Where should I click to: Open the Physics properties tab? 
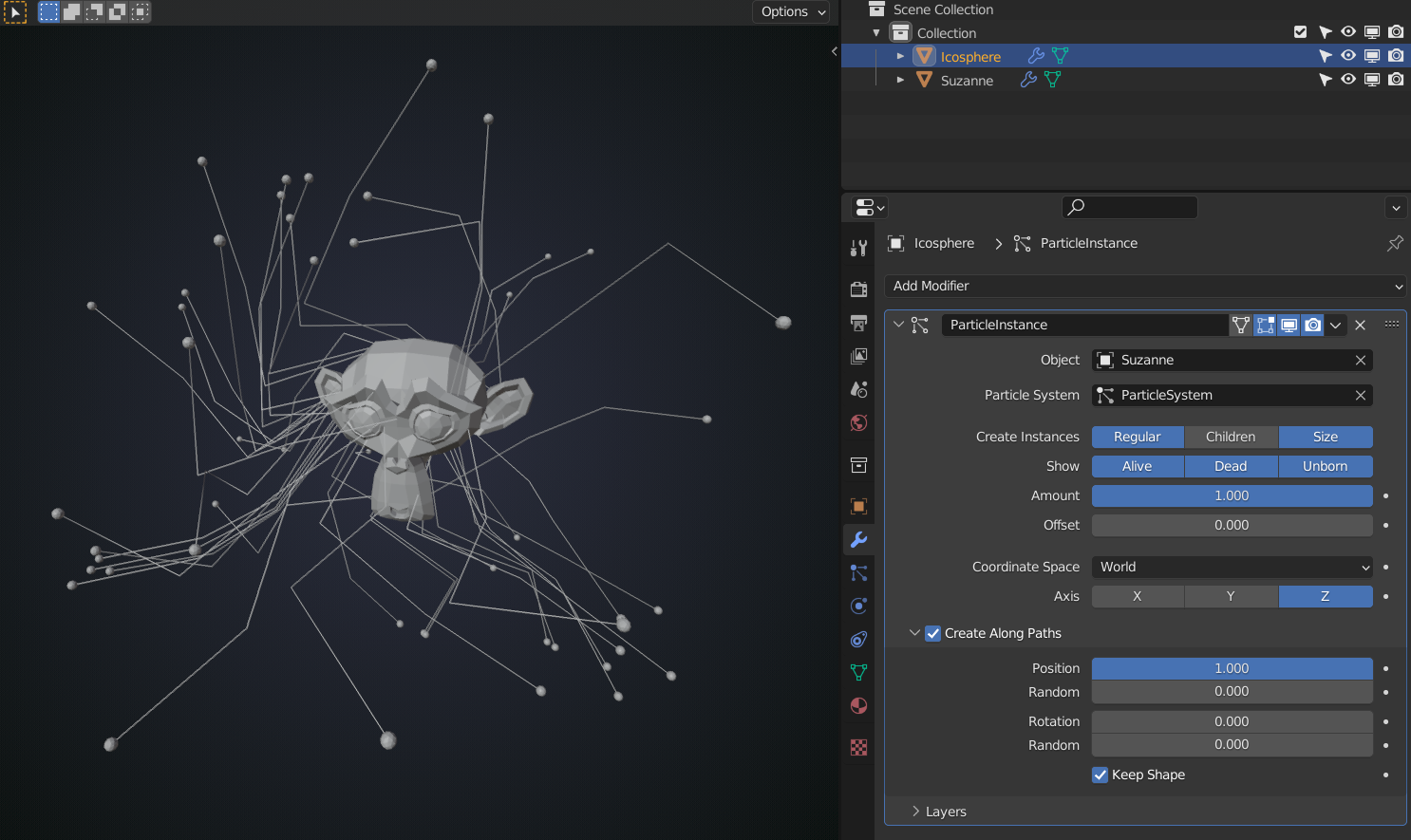[x=858, y=606]
